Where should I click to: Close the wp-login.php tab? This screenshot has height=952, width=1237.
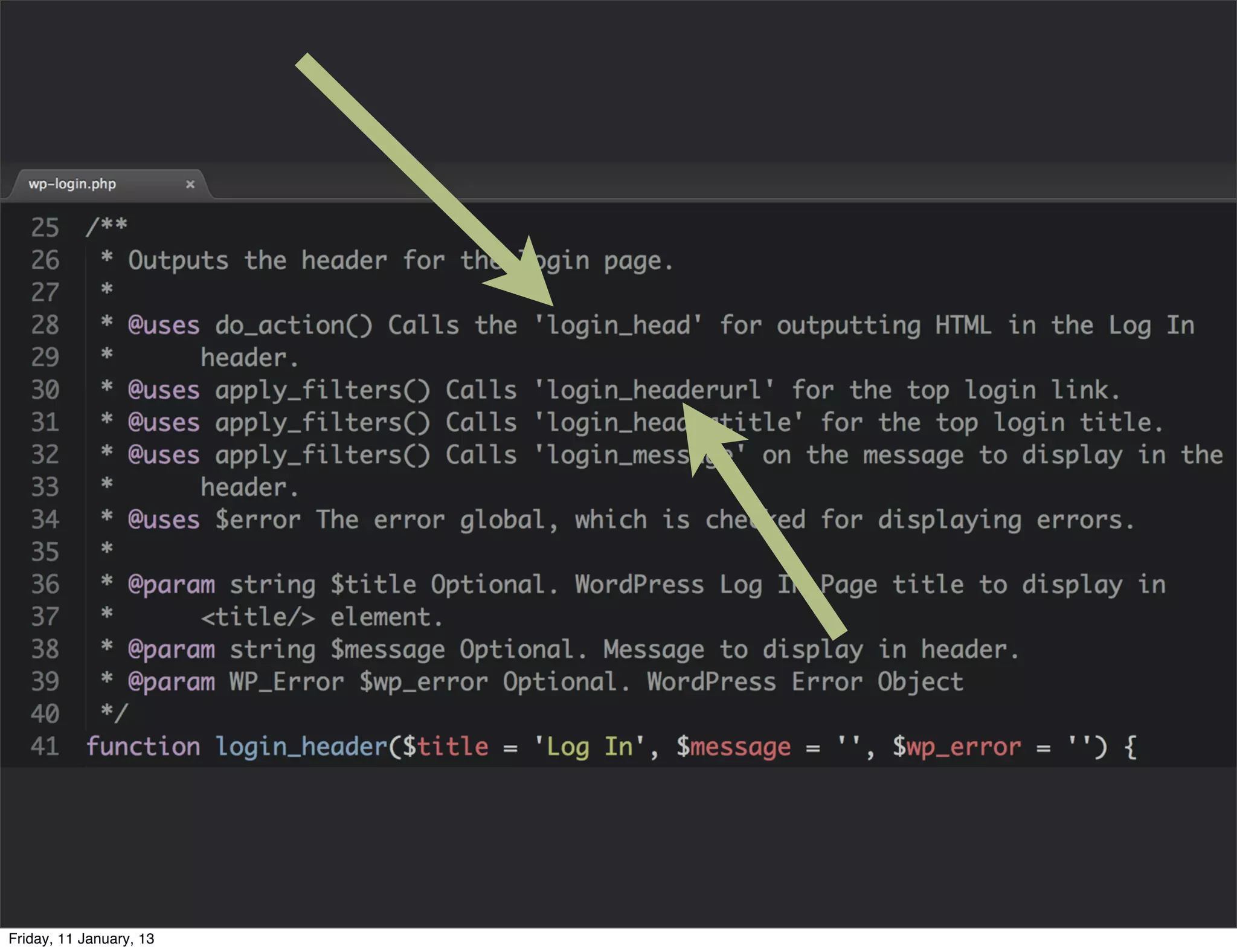(x=190, y=184)
